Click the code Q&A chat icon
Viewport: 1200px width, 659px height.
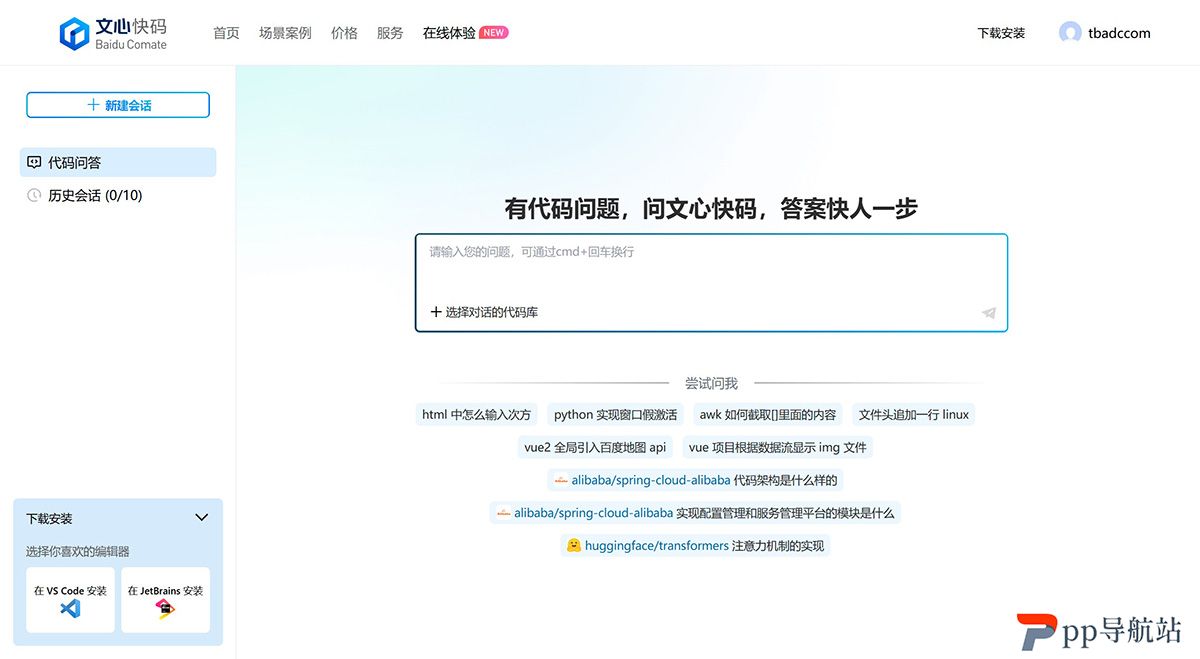[x=34, y=162]
